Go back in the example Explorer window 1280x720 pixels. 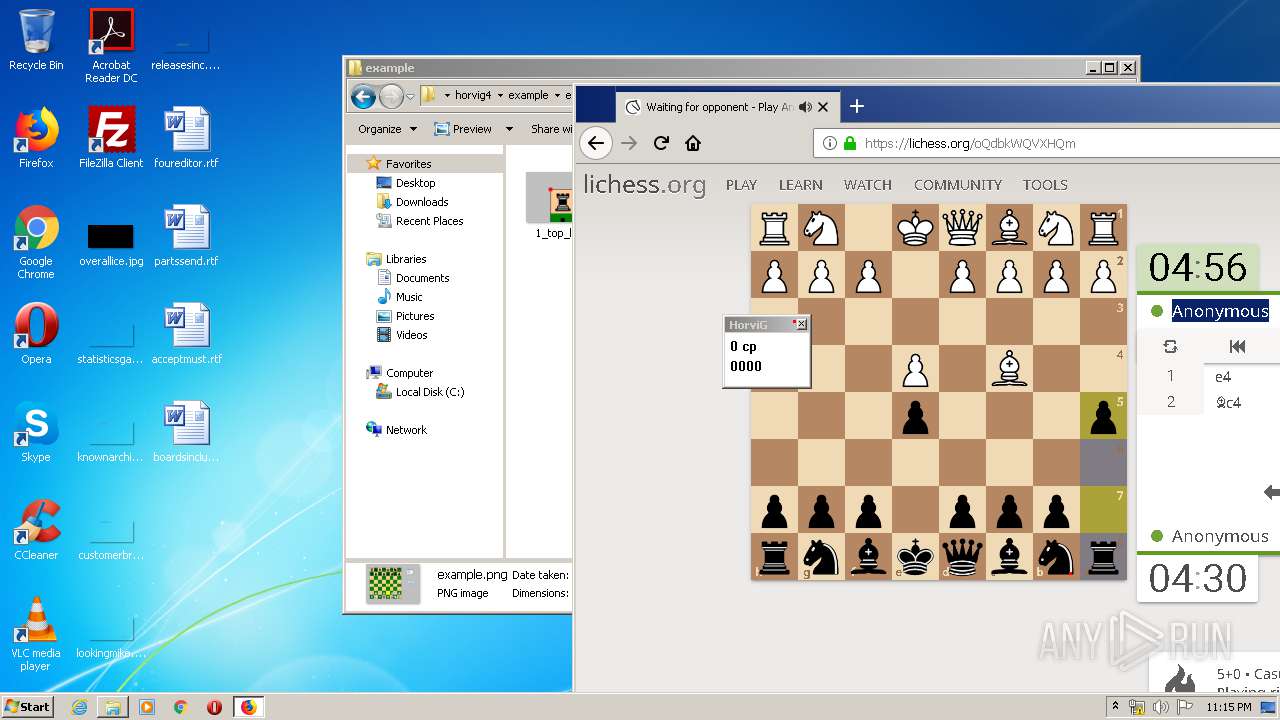pyautogui.click(x=364, y=96)
